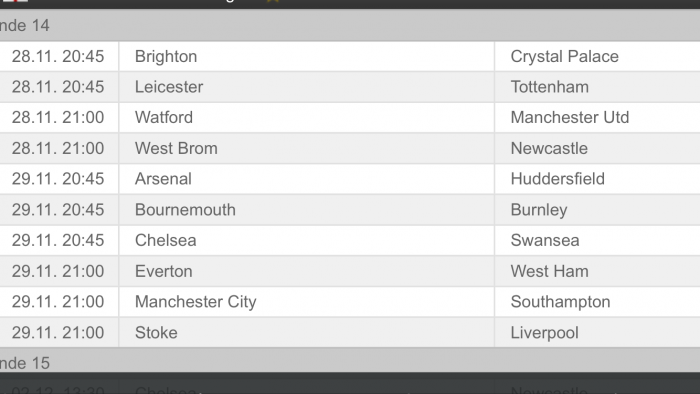Open the Bournemouth match row
This screenshot has width=700, height=394.
coord(350,210)
